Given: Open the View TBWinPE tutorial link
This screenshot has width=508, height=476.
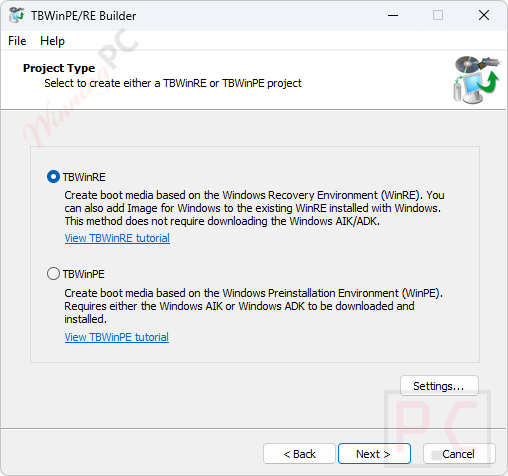Looking at the screenshot, I should point(117,337).
